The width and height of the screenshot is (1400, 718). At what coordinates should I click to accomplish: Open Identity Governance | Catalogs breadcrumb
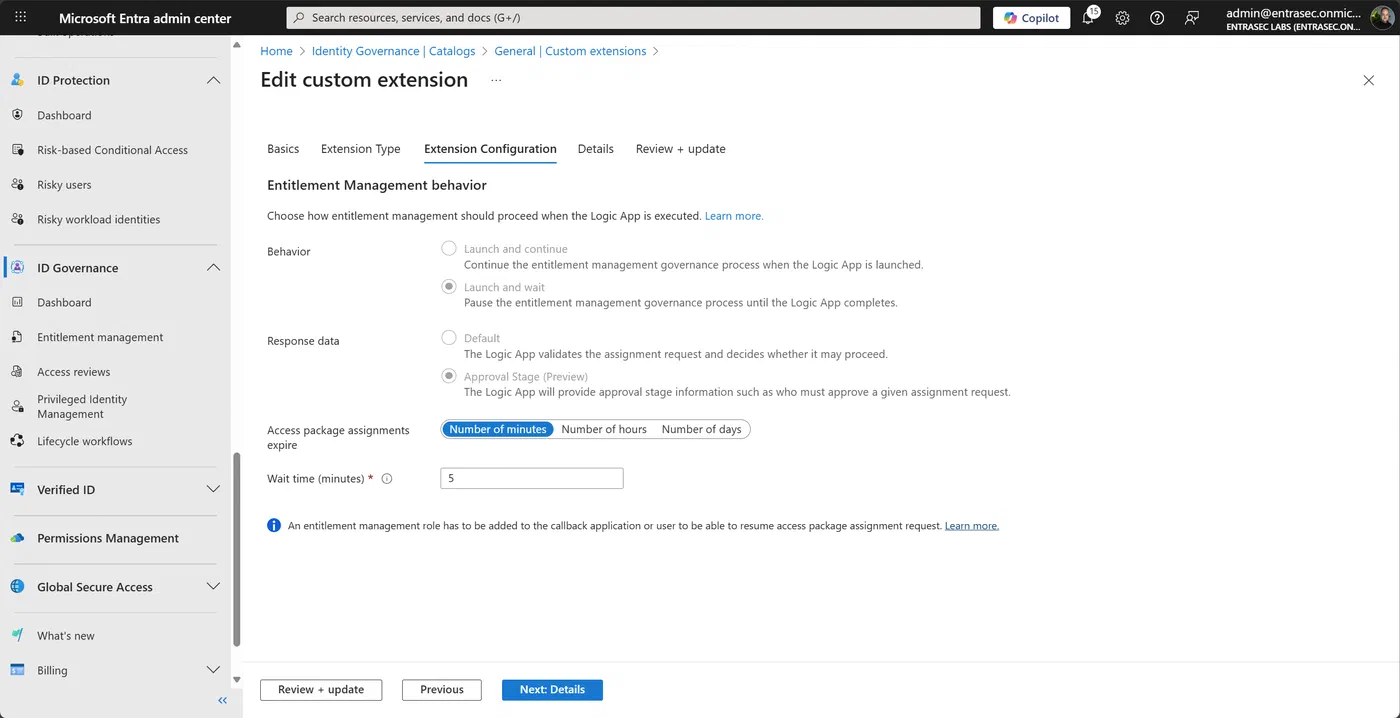click(393, 51)
